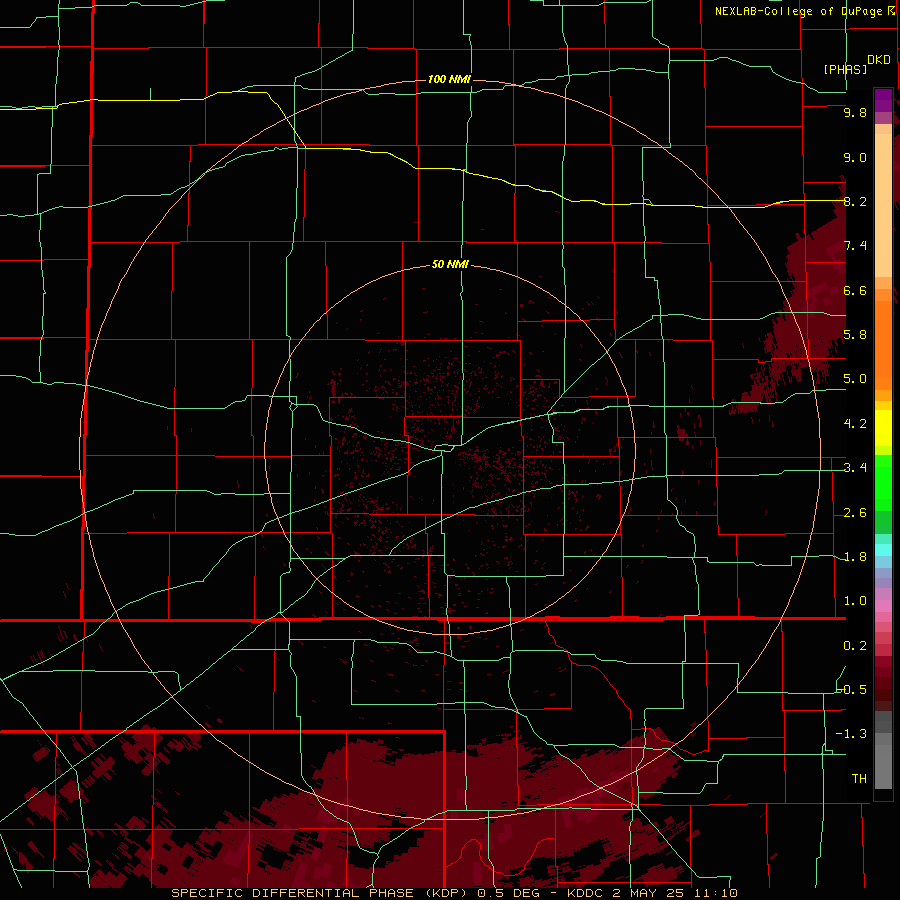Click the 6.6 value on the color scale

tap(855, 290)
